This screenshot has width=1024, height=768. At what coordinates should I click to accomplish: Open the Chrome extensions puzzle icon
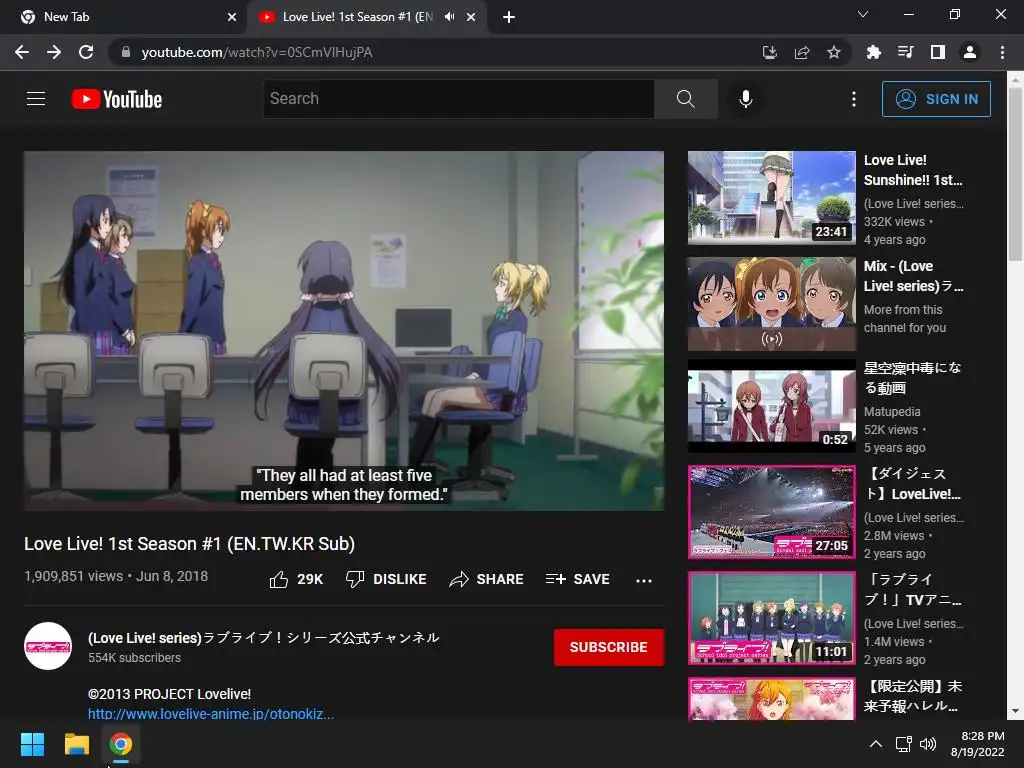(873, 52)
